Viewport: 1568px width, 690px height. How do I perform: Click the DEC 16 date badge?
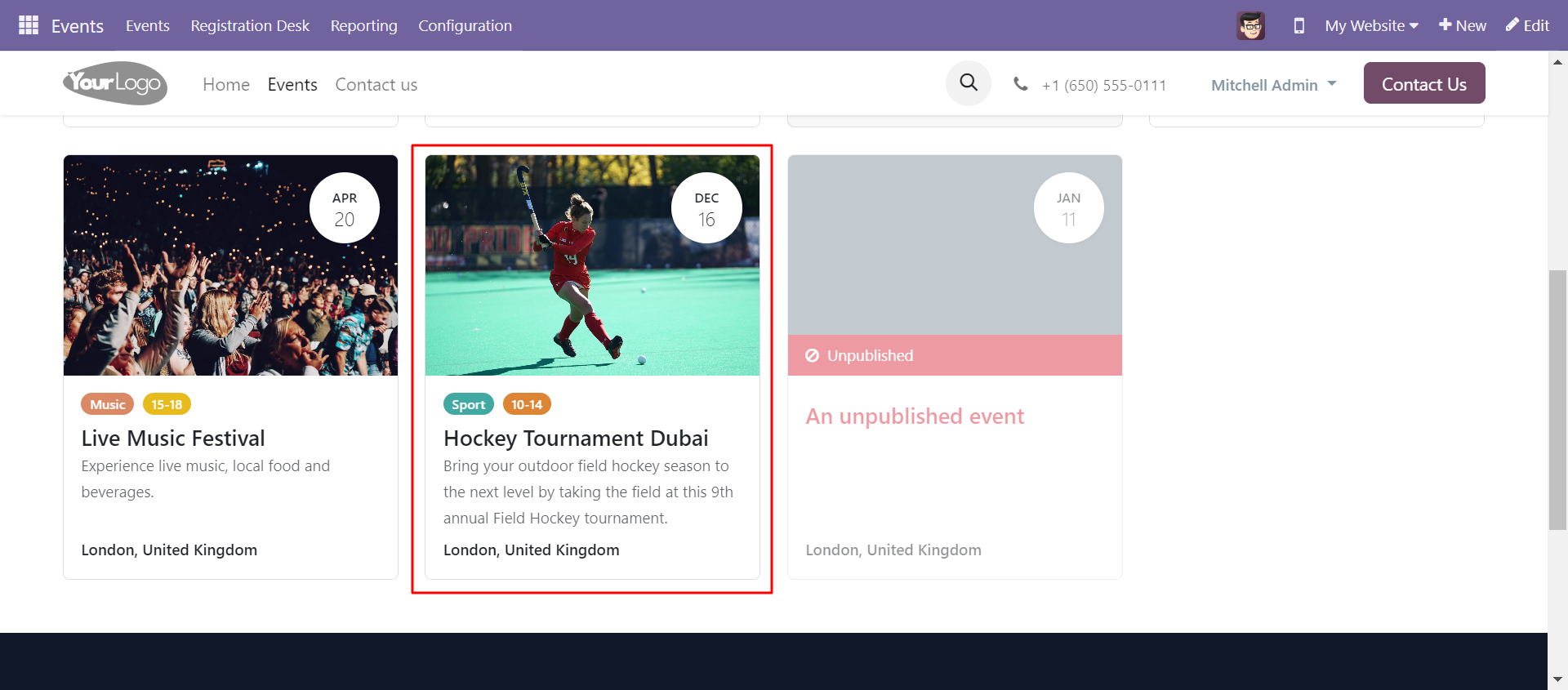pos(706,207)
